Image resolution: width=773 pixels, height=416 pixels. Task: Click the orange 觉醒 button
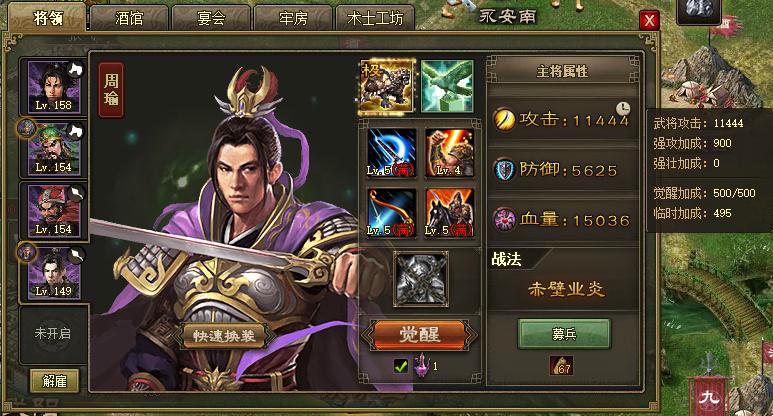(419, 335)
